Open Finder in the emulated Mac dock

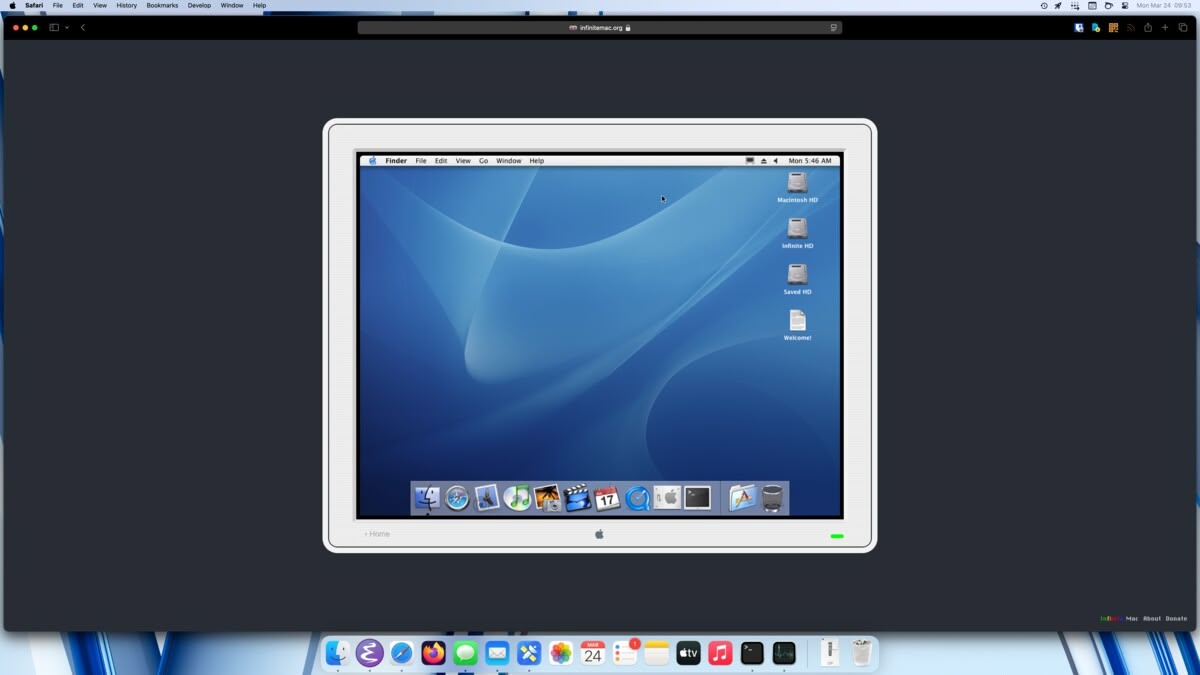coord(427,497)
